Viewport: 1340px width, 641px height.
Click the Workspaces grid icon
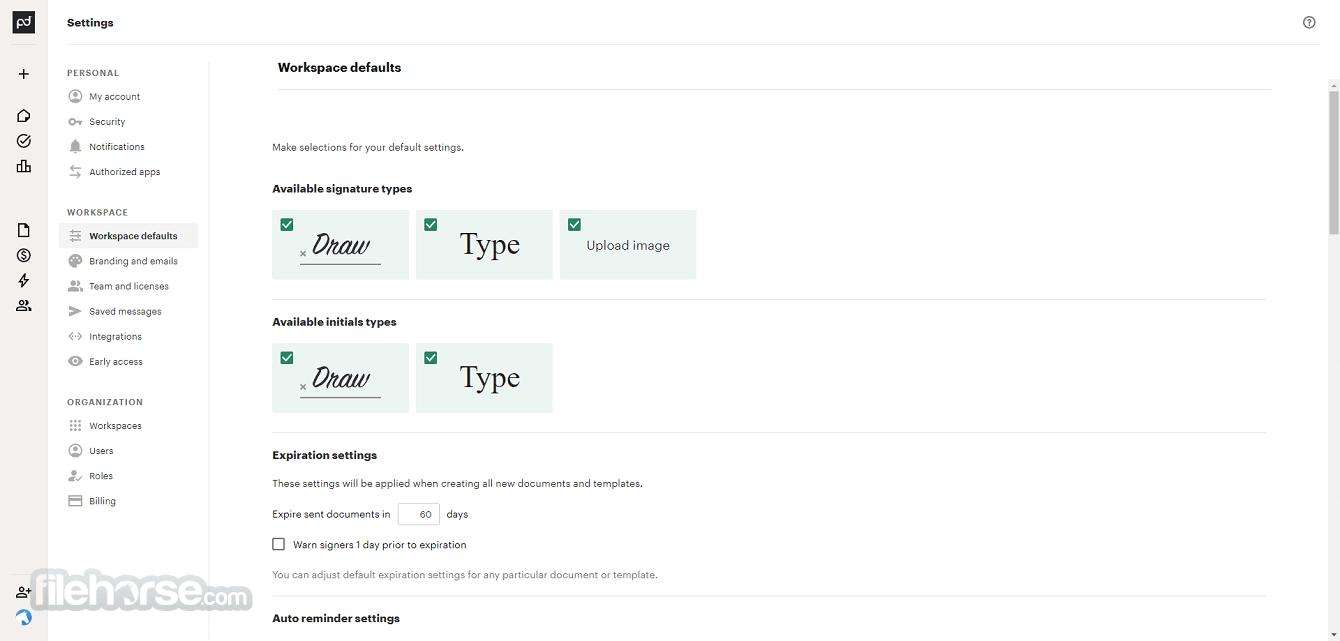coord(75,425)
